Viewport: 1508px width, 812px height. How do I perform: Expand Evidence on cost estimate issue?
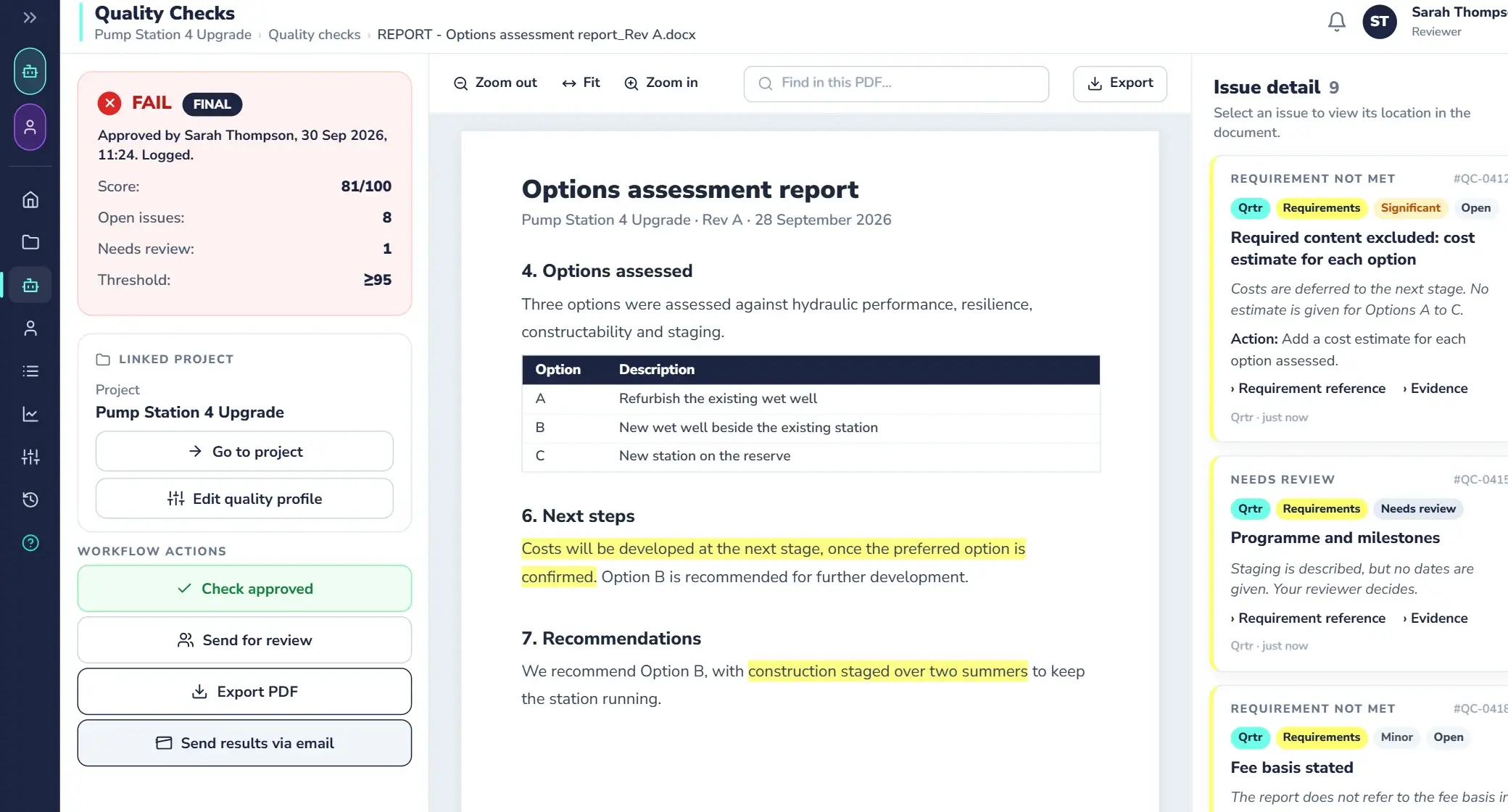(1435, 389)
